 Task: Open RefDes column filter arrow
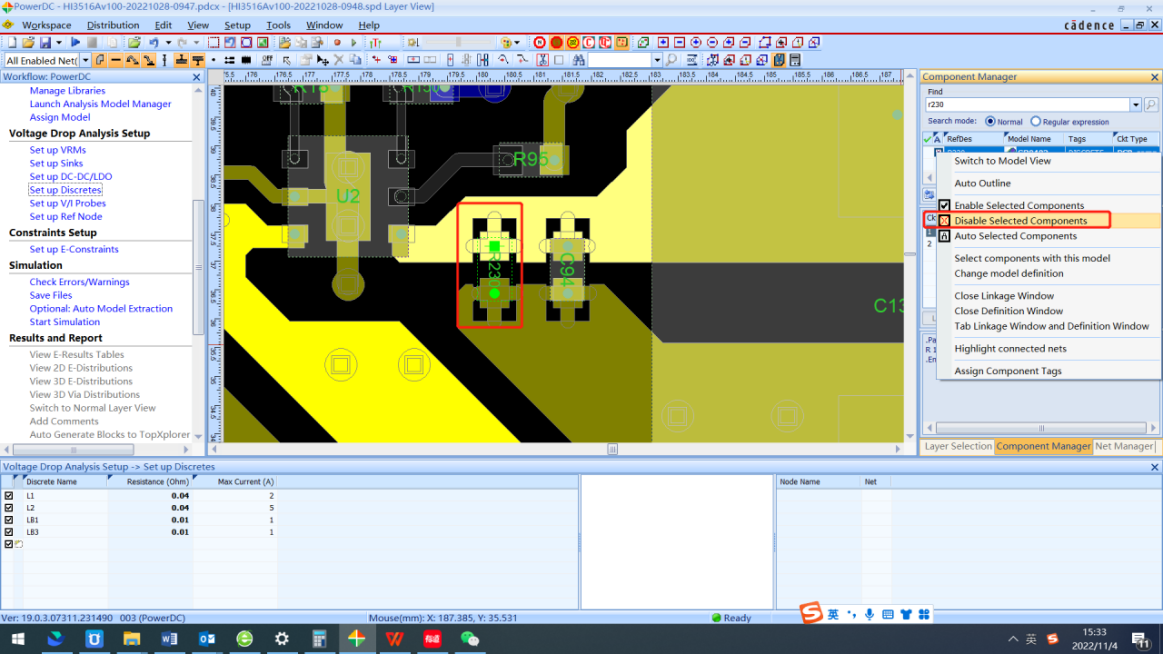click(x=945, y=136)
